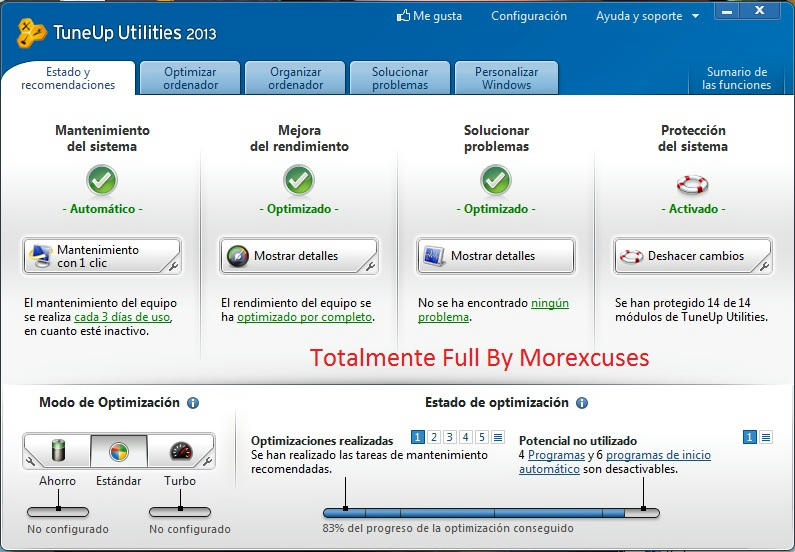This screenshot has width=795, height=552.
Task: Click the lifebuoy icon under Protección del sistema
Action: 693,183
